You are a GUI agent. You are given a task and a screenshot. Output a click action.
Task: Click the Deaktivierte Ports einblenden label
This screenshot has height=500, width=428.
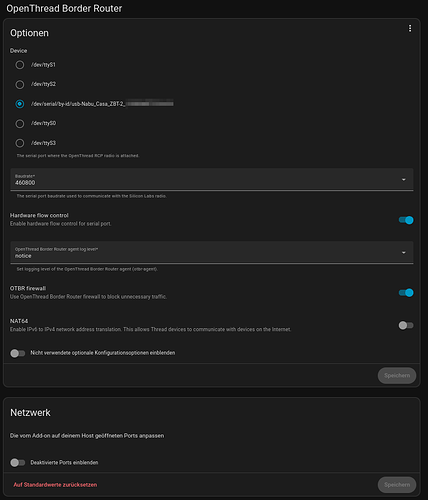click(x=64, y=463)
